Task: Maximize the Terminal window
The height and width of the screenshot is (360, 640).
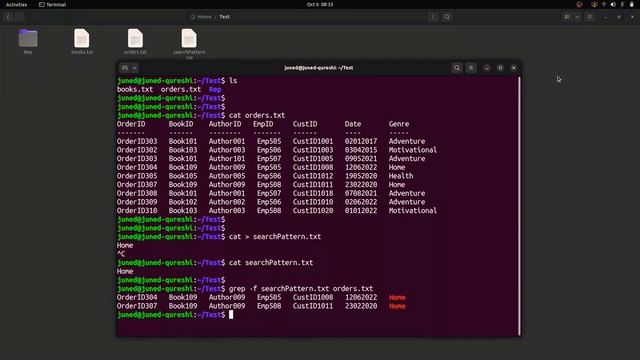Action: 500,68
